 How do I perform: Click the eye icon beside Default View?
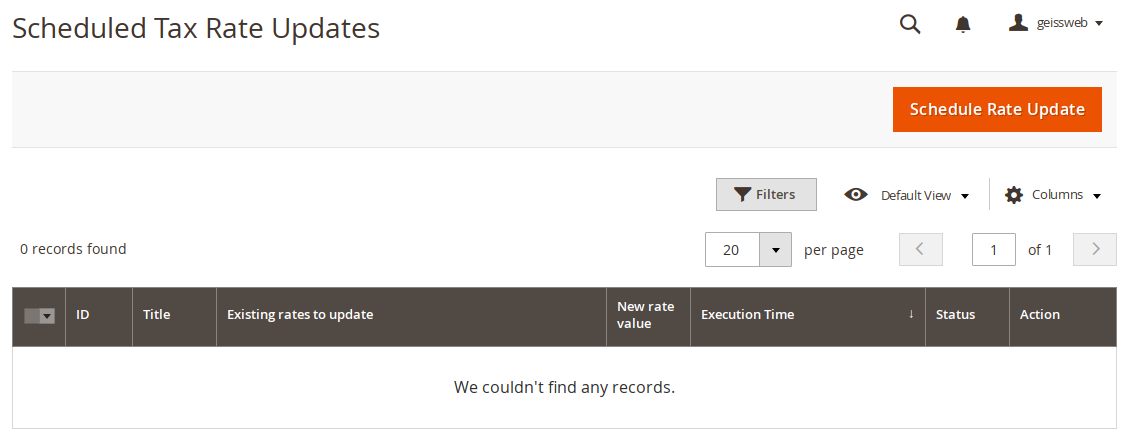coord(856,195)
